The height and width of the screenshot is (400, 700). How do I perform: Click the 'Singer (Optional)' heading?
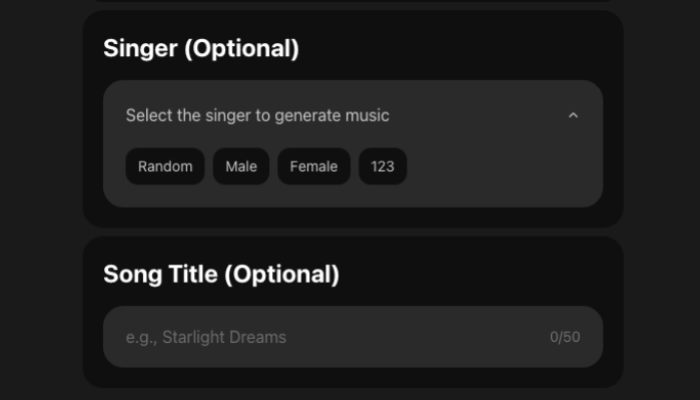201,48
